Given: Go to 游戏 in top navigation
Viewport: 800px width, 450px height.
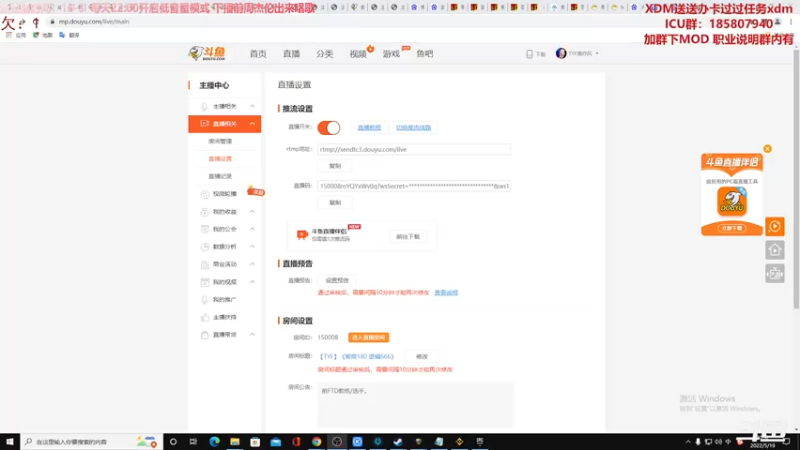Looking at the screenshot, I should [391, 54].
